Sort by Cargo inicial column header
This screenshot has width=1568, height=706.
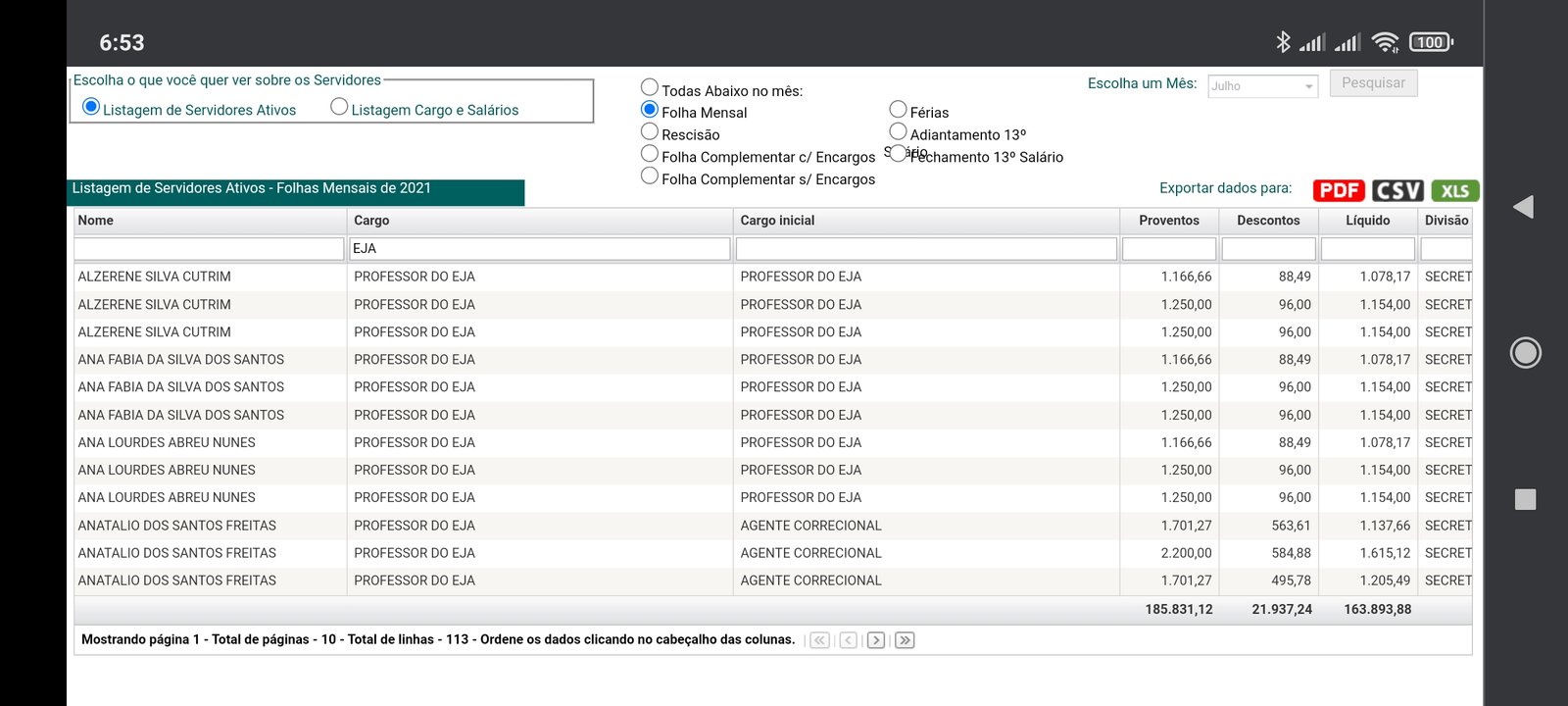point(777,221)
